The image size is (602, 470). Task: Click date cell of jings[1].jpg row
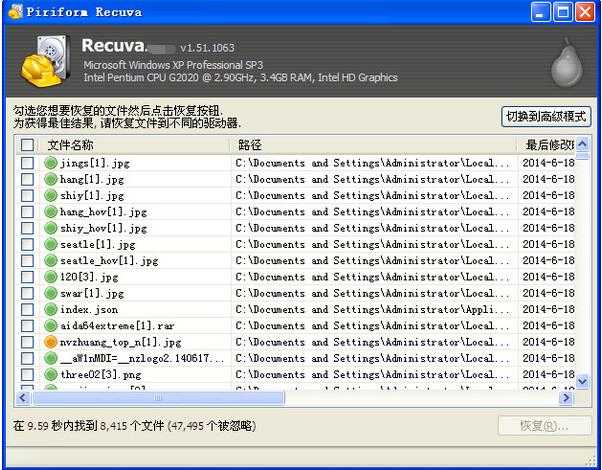click(548, 163)
